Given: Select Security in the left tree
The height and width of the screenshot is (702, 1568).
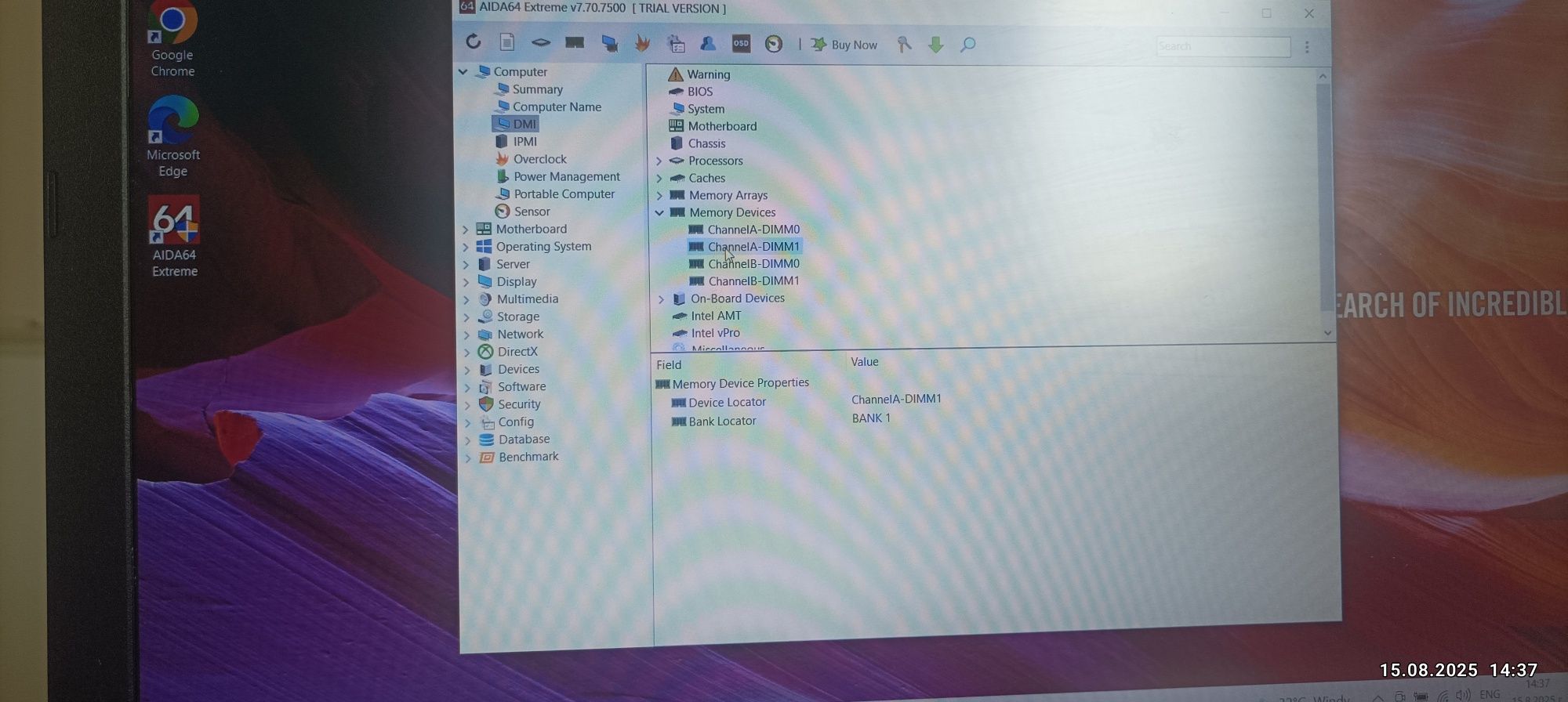Looking at the screenshot, I should [x=519, y=404].
